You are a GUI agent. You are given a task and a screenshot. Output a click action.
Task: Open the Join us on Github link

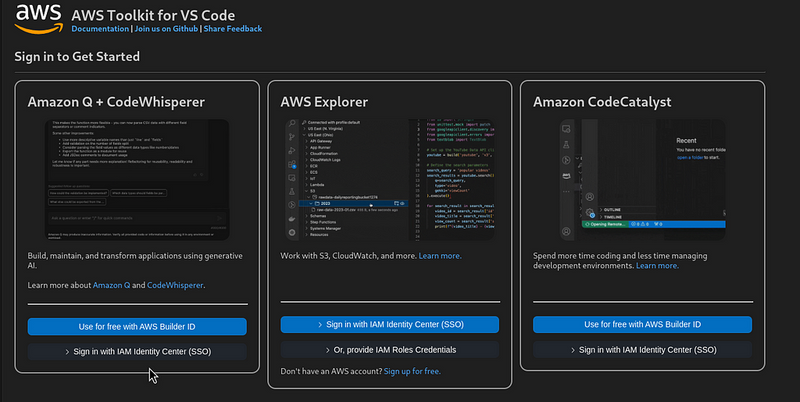point(167,30)
